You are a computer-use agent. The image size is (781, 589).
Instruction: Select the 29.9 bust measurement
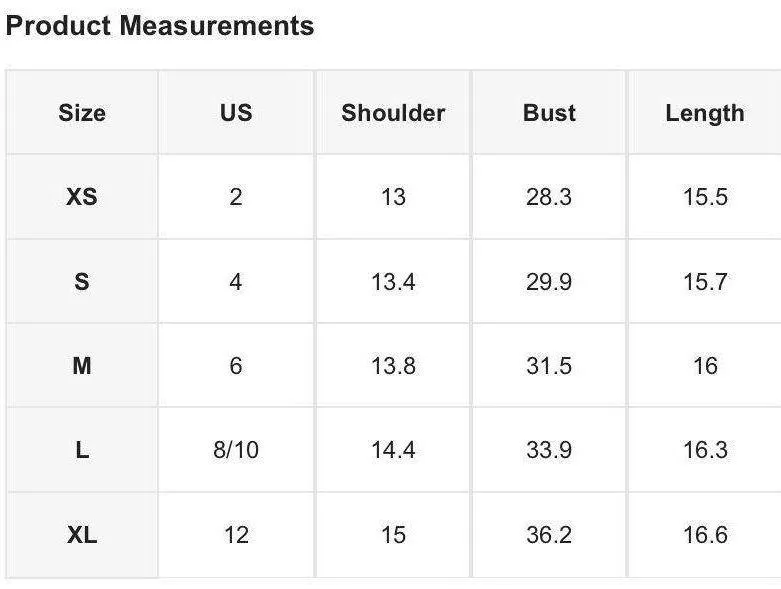tap(549, 282)
